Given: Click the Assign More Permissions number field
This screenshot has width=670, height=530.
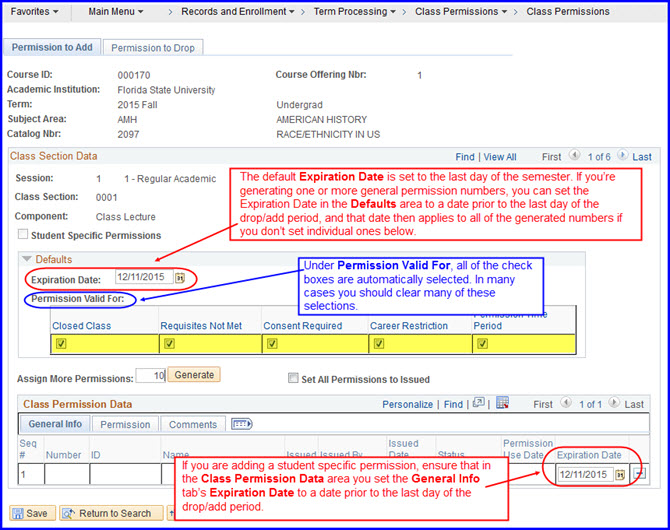Looking at the screenshot, I should pyautogui.click(x=151, y=376).
